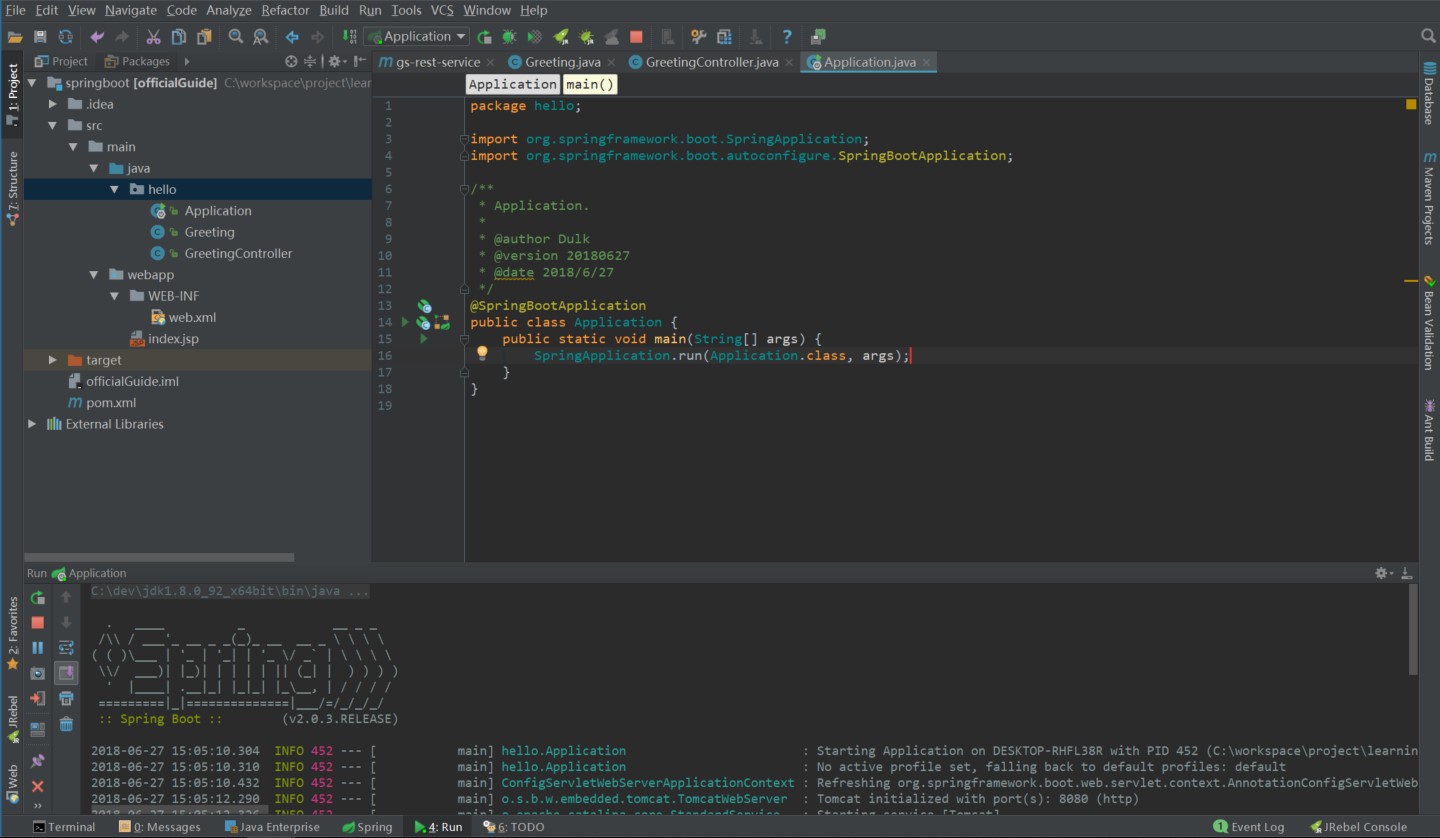Viewport: 1440px width, 838px height.
Task: Toggle soft-wrap in Run console
Action: (66, 648)
